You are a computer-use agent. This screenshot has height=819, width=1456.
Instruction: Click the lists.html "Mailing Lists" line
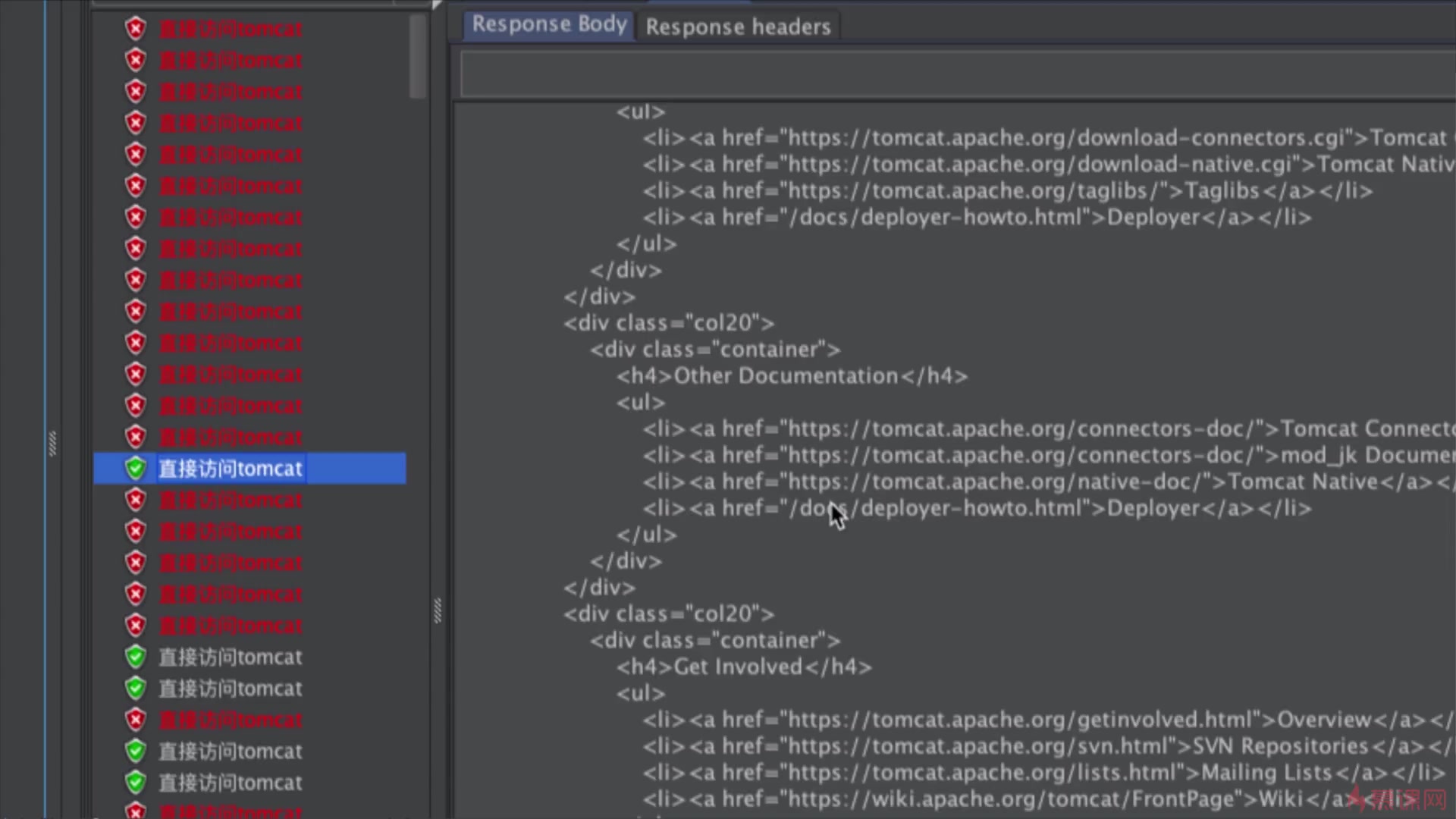click(x=1043, y=773)
